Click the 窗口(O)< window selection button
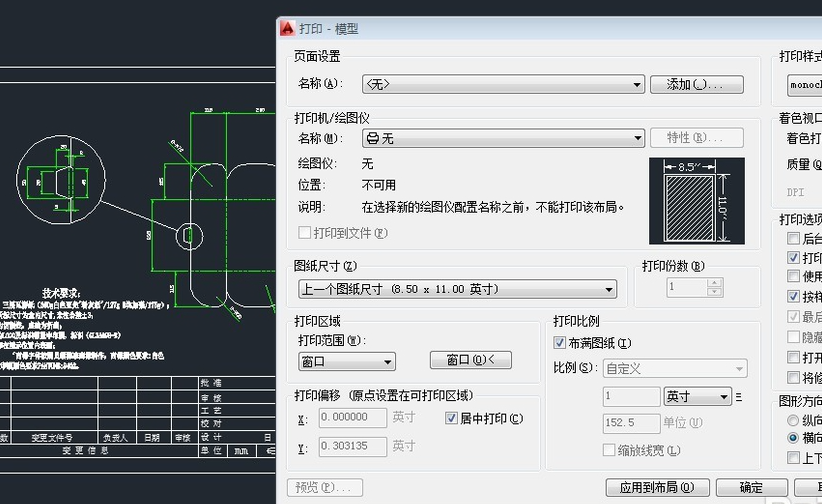Screen dimensions: 822x504 click(470, 360)
